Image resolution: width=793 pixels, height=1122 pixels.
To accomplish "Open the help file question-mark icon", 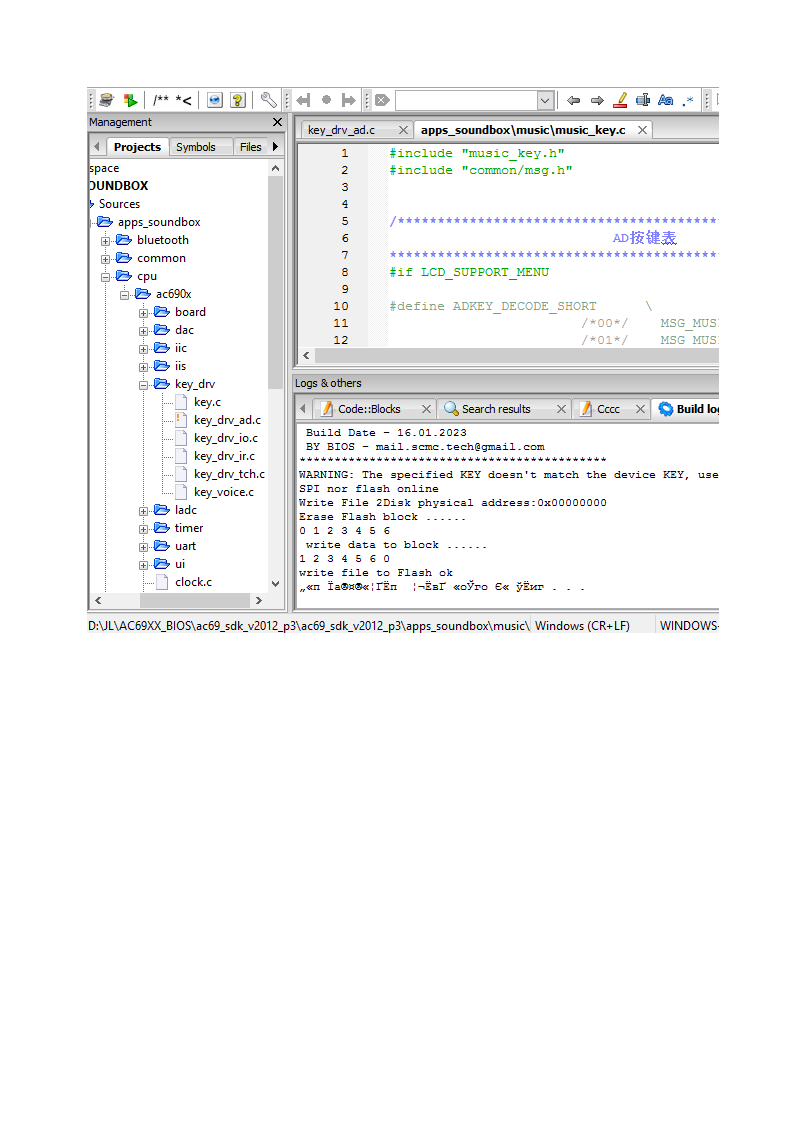I will click(x=238, y=100).
